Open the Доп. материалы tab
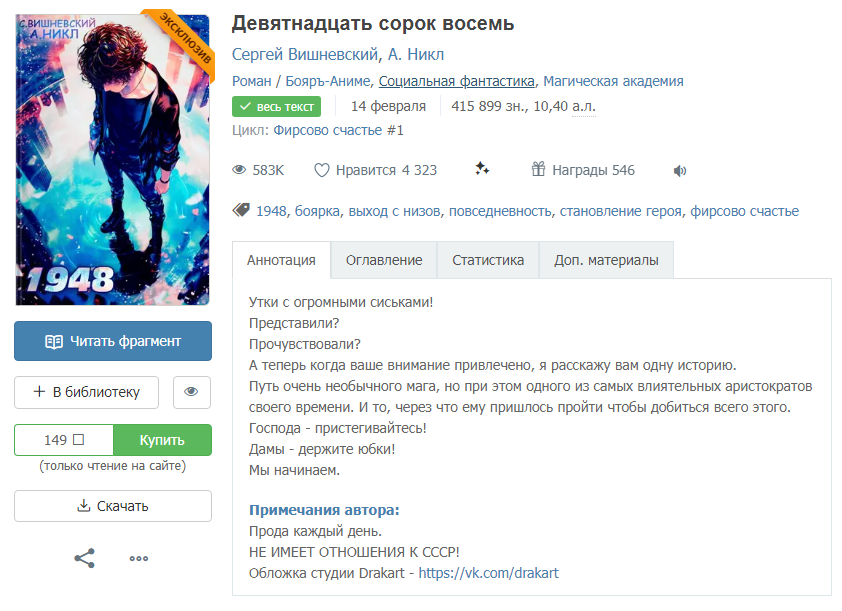842x611 pixels. click(x=606, y=260)
